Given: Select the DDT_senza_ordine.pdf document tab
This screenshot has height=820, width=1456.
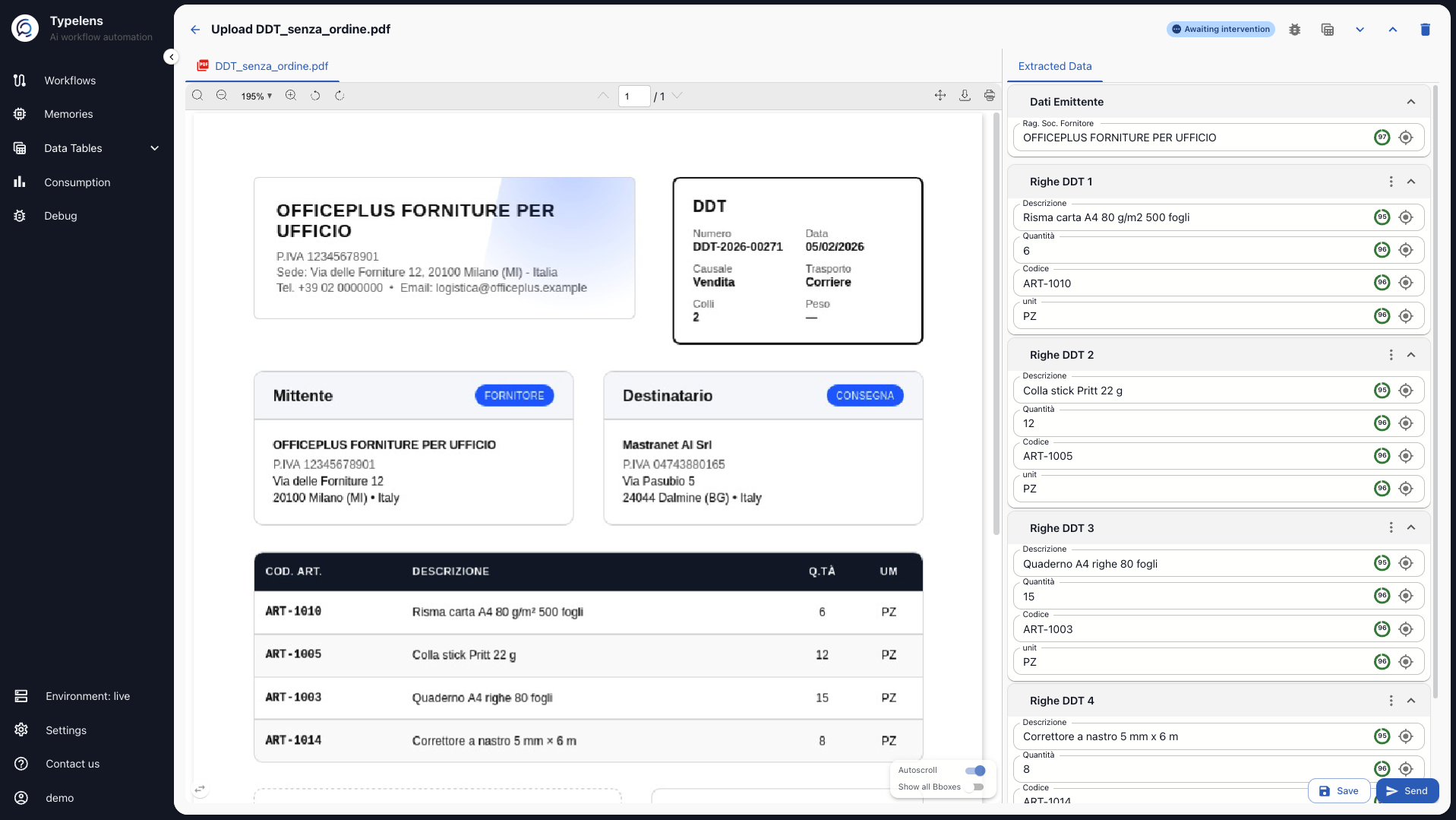Looking at the screenshot, I should click(261, 66).
